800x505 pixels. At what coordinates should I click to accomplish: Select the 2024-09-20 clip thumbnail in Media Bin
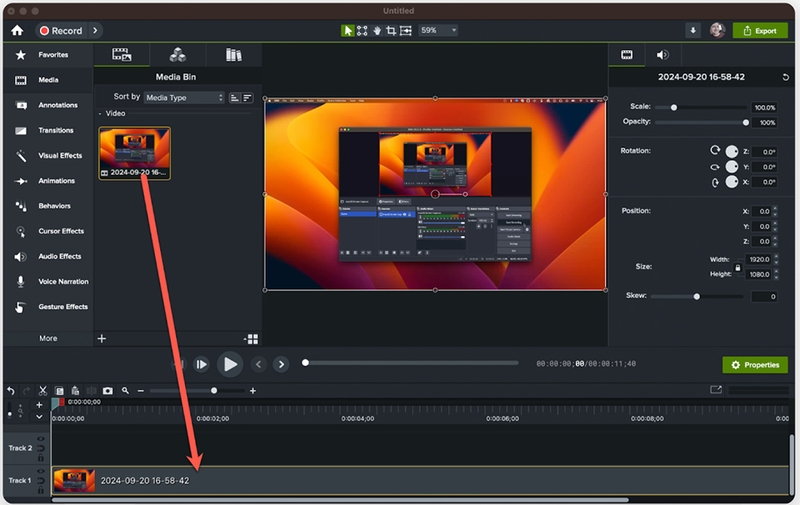pos(135,153)
